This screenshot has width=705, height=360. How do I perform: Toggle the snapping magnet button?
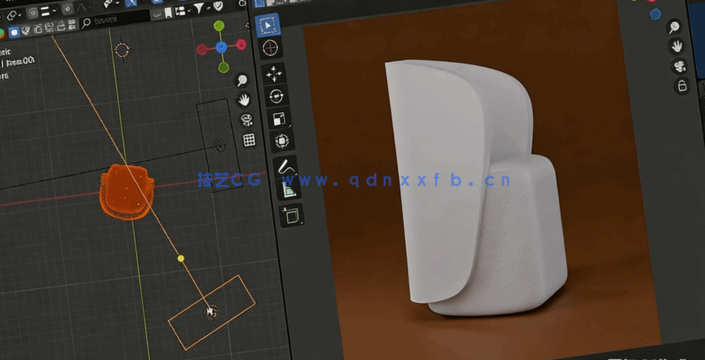(x=33, y=13)
